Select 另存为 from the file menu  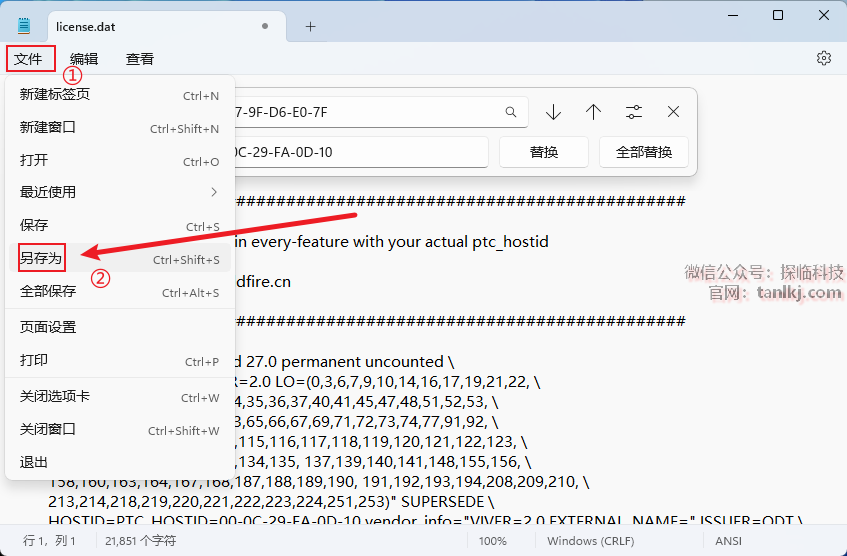41,259
